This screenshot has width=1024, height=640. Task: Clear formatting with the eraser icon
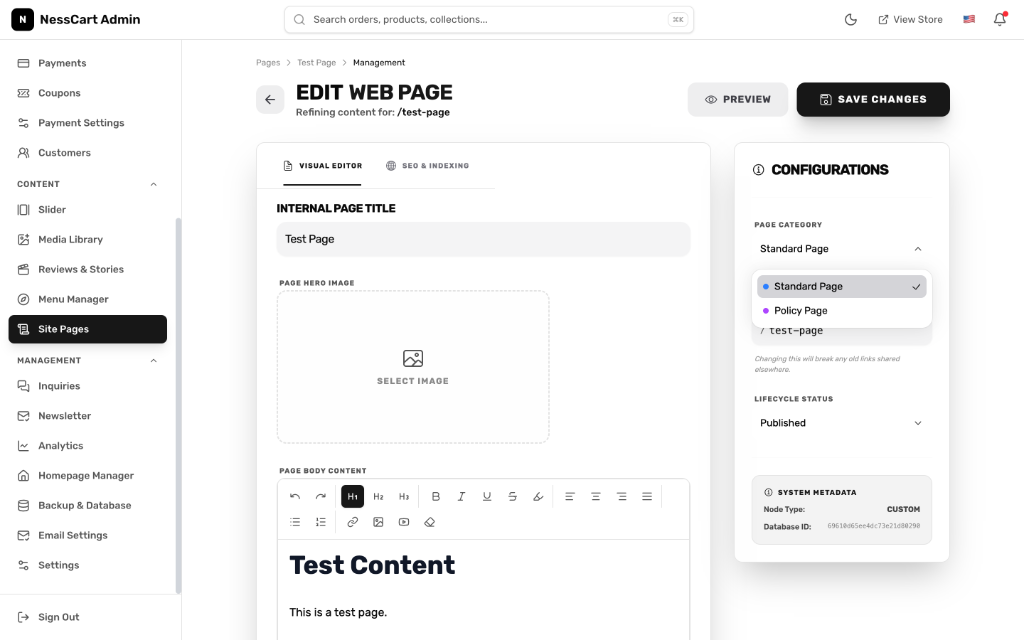(429, 521)
